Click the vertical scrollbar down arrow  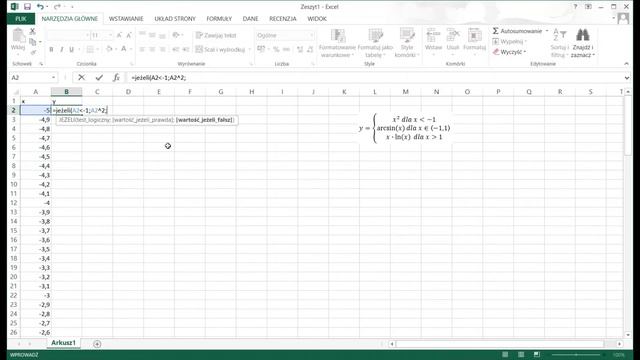pos(628,335)
